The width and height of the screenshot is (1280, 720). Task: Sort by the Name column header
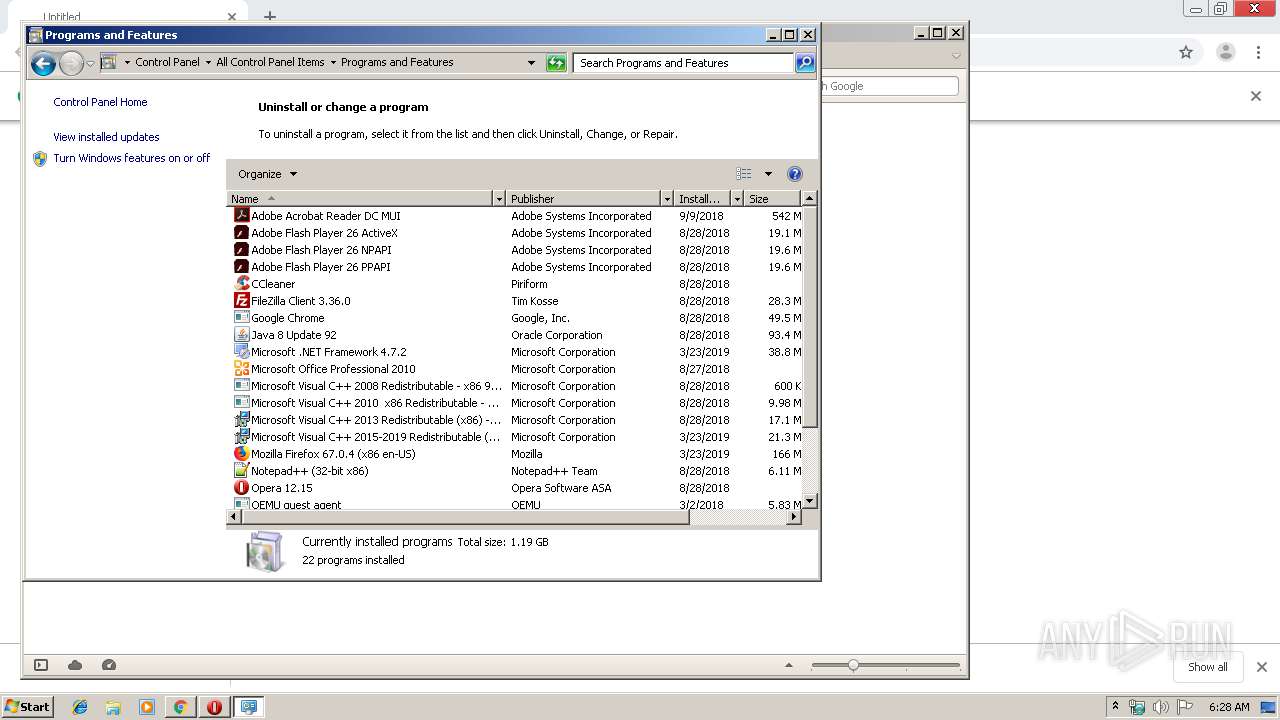pyautogui.click(x=360, y=199)
